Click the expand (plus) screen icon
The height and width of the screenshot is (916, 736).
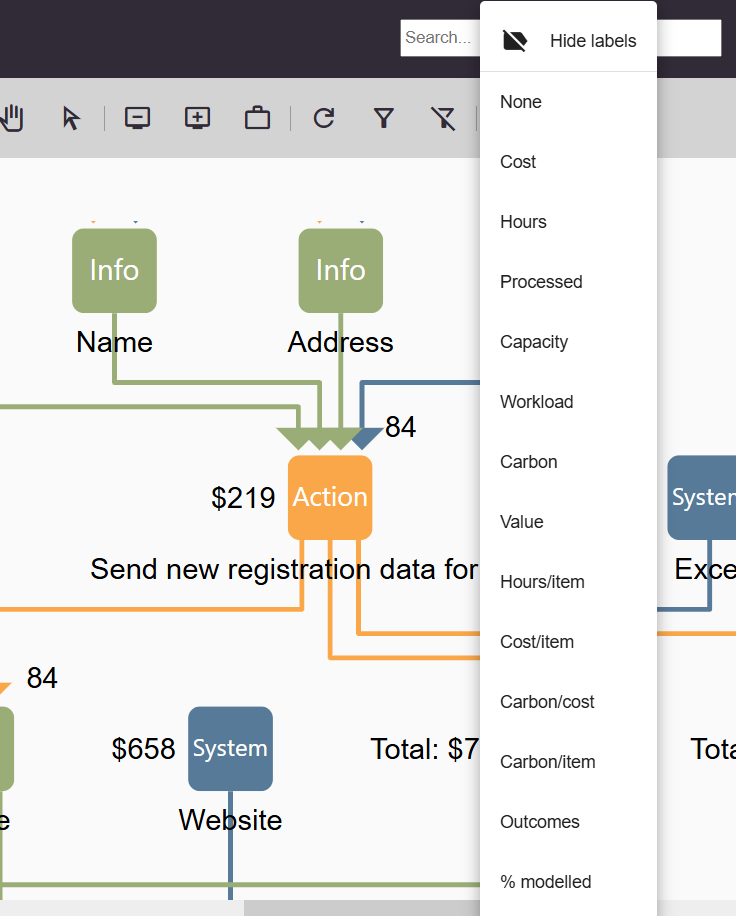[x=197, y=118]
